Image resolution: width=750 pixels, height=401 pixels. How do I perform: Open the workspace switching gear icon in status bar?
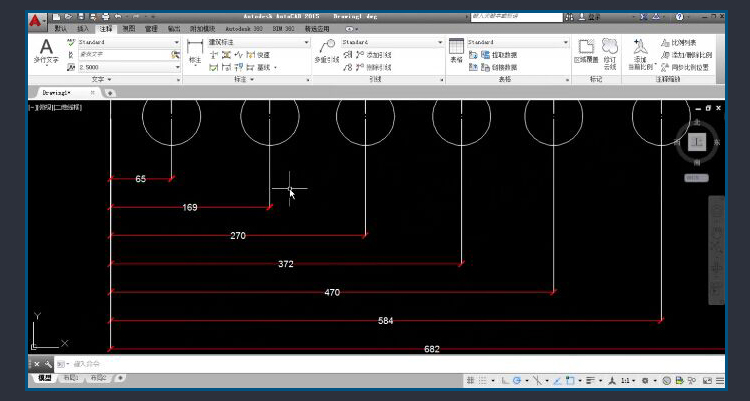pyautogui.click(x=645, y=381)
